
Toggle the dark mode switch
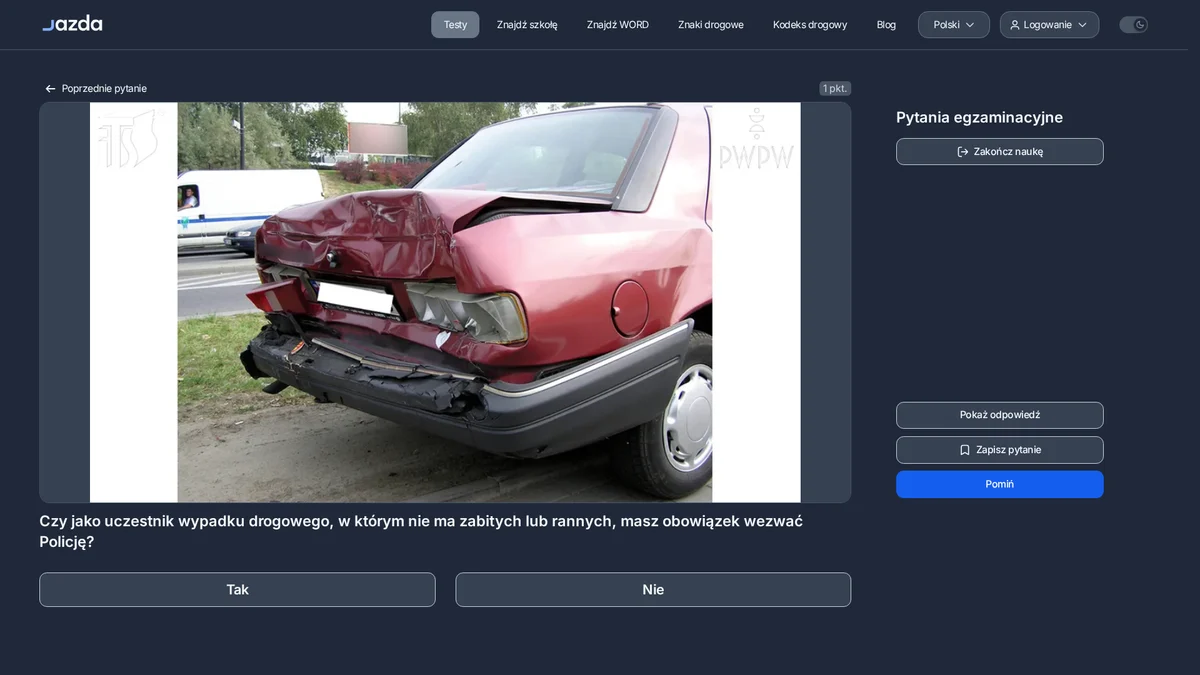1133,25
